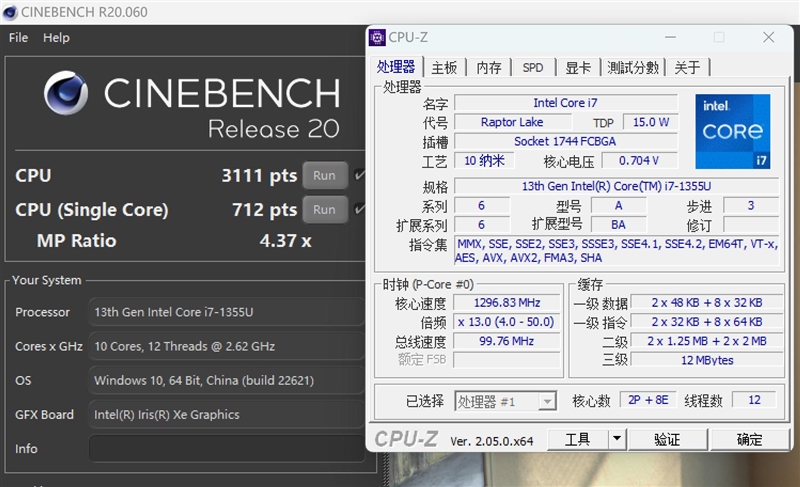
Task: Click the 一级 数据 cache value
Action: [707, 302]
